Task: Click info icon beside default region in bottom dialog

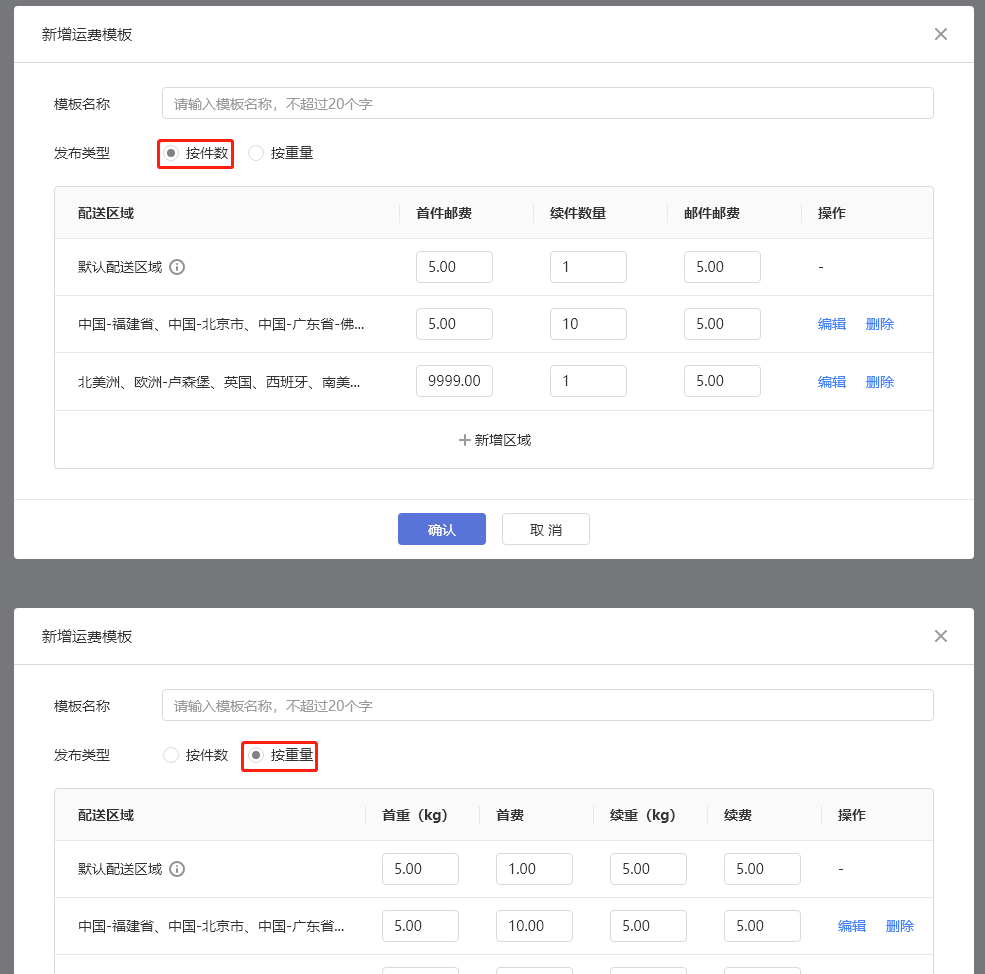Action: (177, 869)
